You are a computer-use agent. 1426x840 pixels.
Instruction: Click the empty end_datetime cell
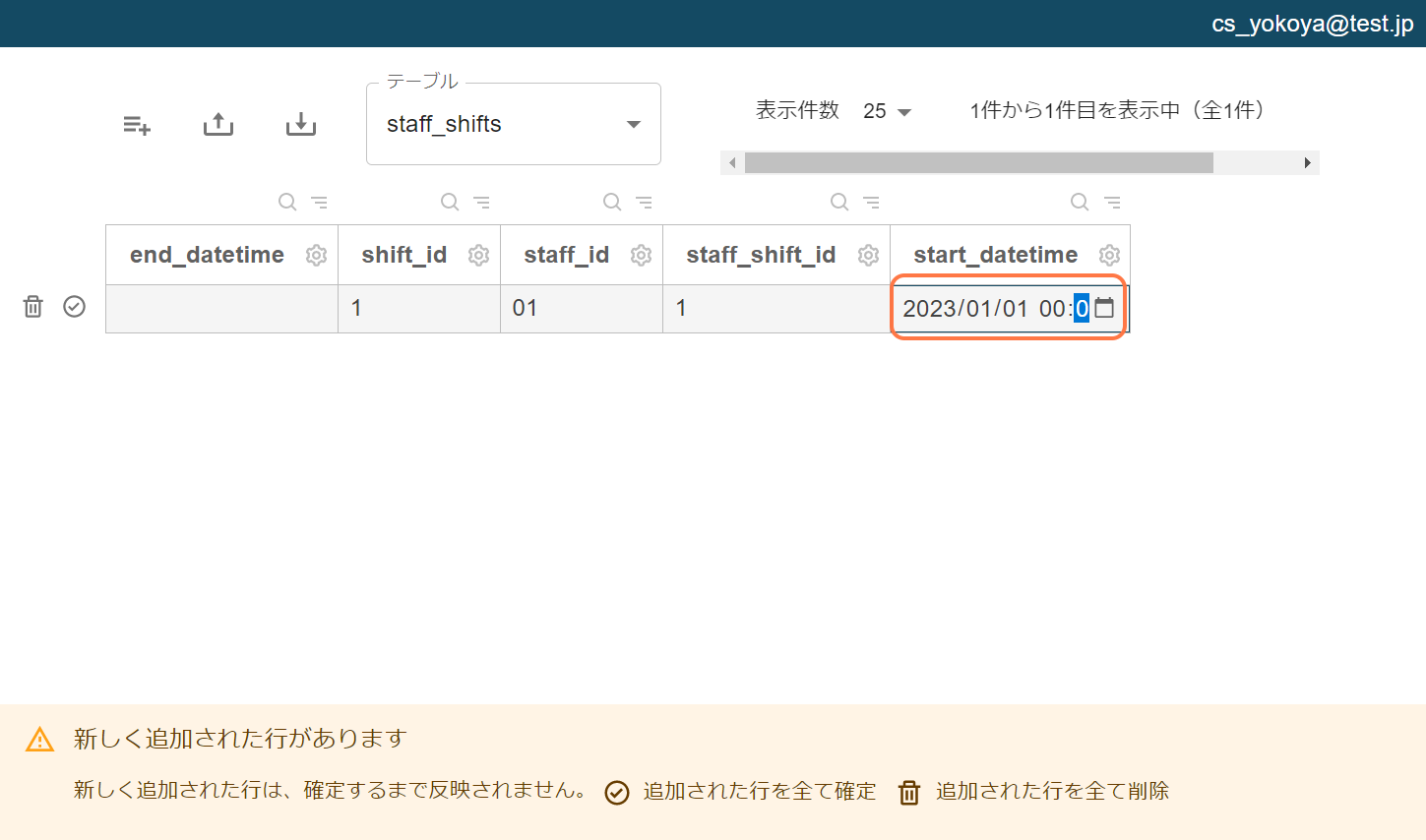pyautogui.click(x=222, y=309)
